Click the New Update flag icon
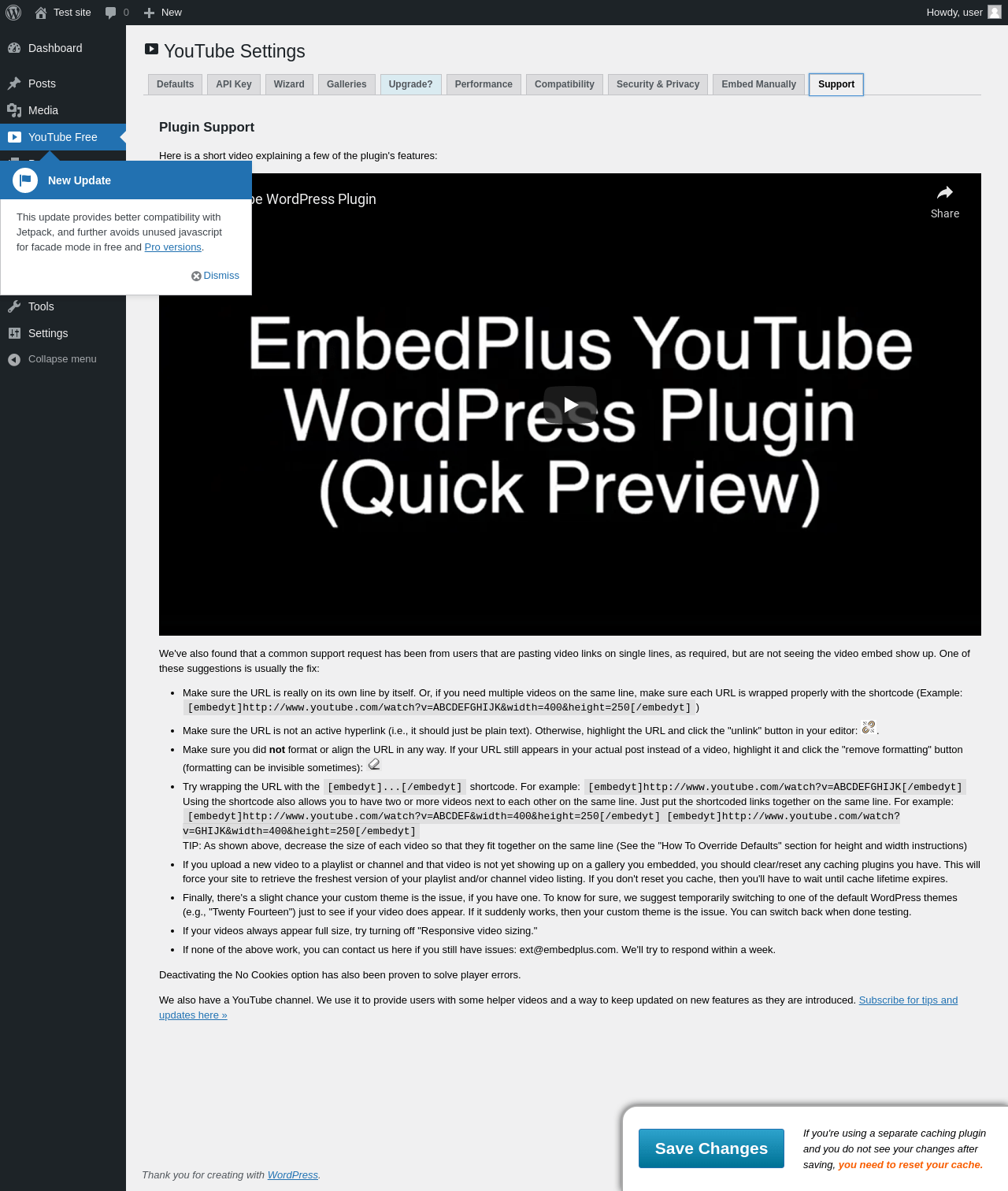 (25, 180)
